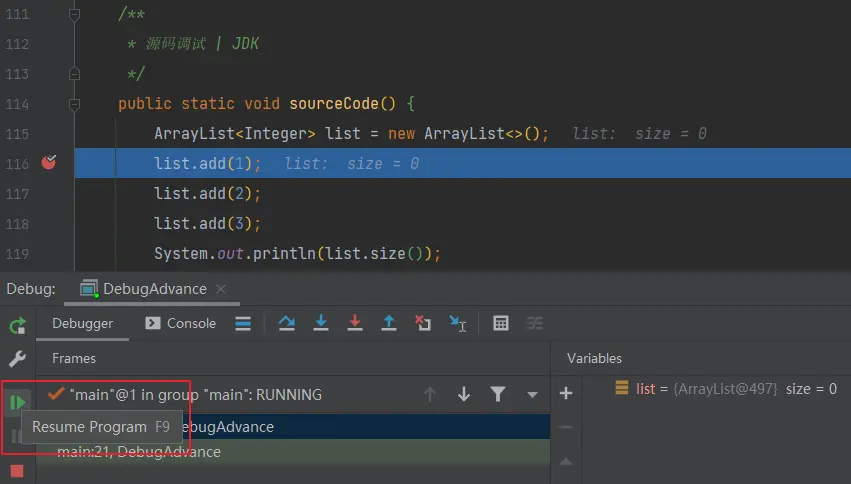Click the frames filter funnel icon

(498, 394)
